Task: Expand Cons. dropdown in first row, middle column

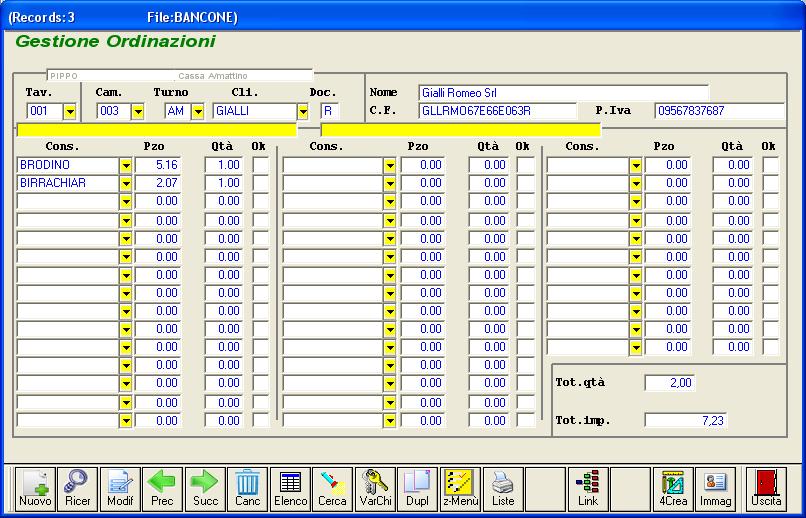Action: tap(390, 165)
